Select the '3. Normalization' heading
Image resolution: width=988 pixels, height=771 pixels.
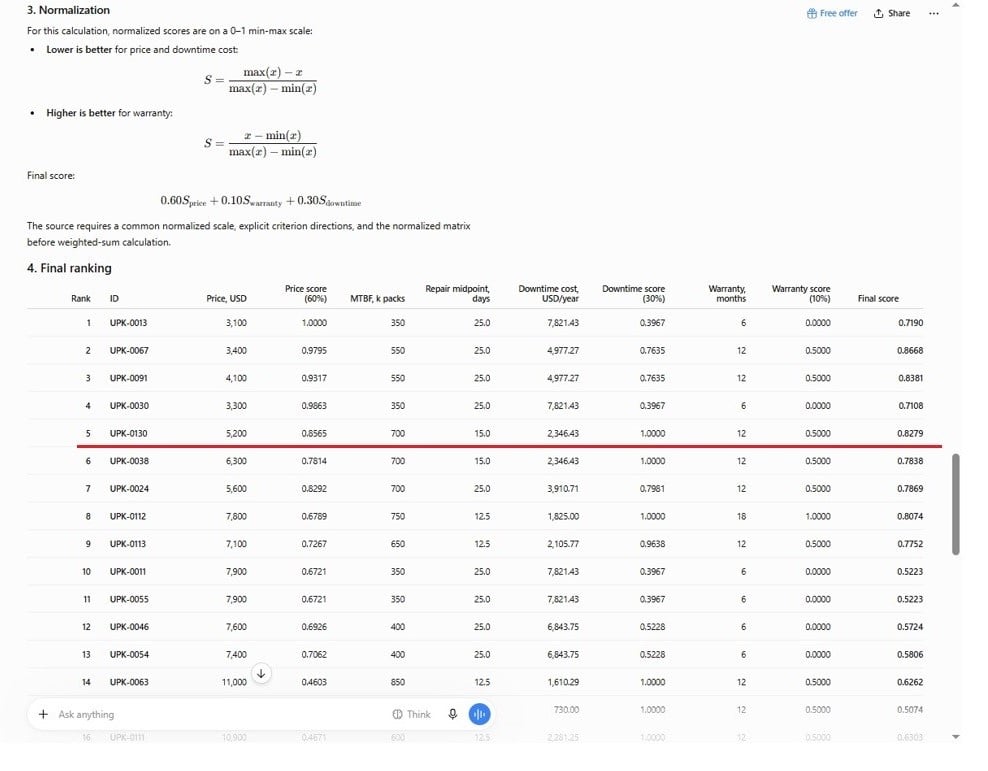pos(68,10)
